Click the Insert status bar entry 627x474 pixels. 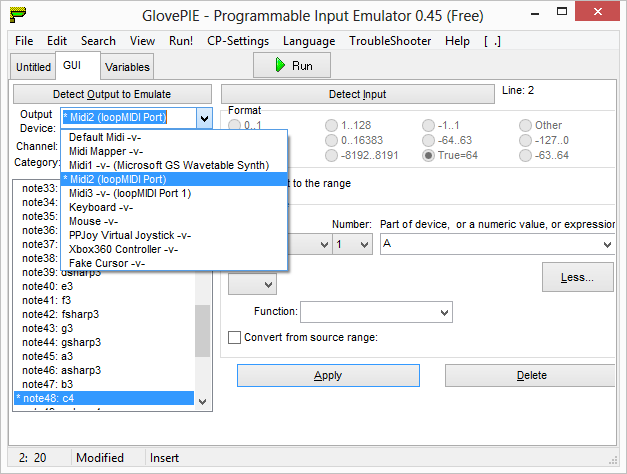[164, 458]
